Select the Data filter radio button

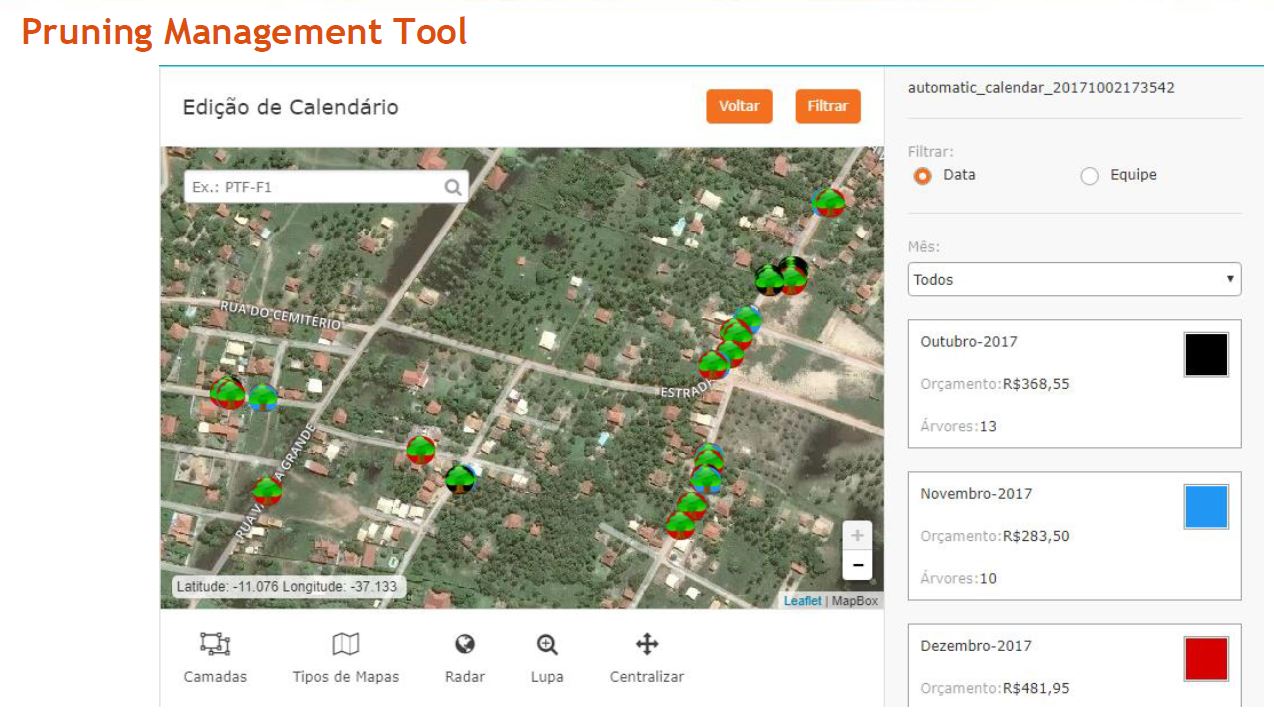[x=921, y=174]
